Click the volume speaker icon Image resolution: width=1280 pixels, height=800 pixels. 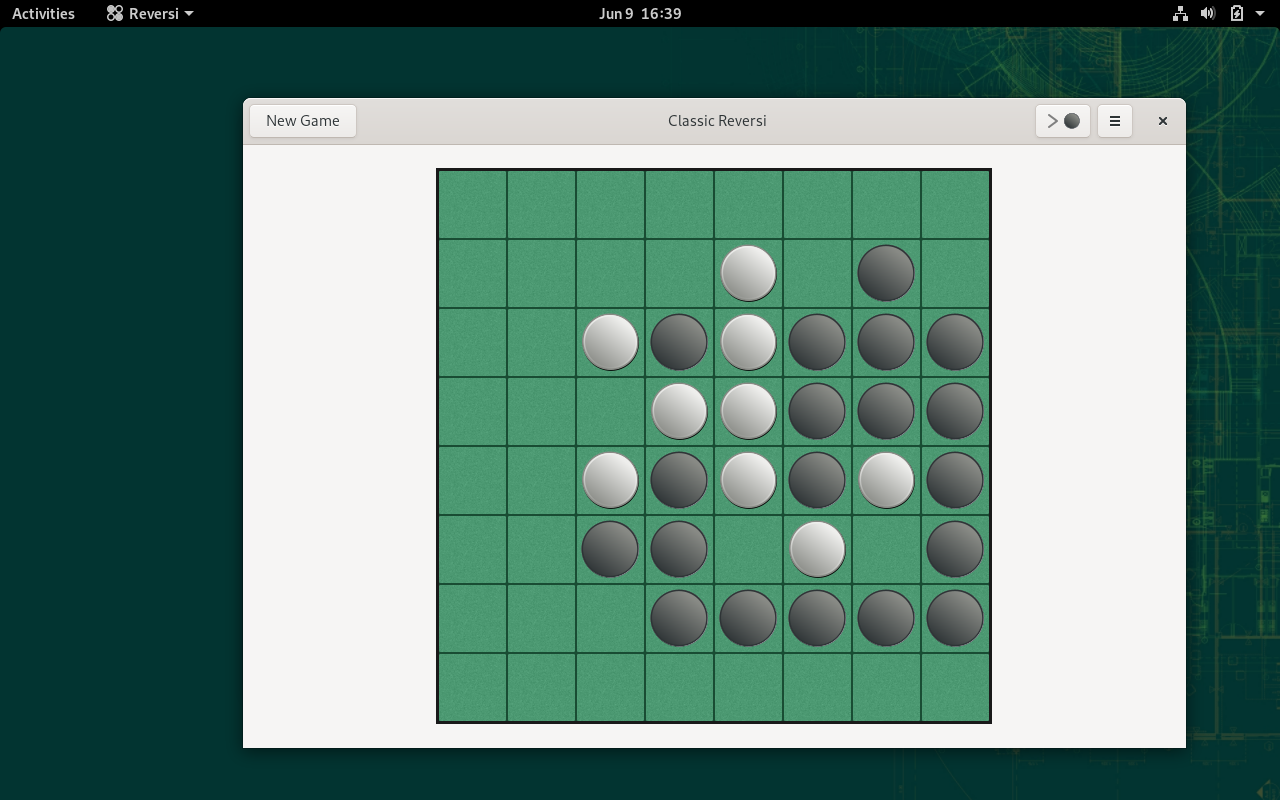pos(1208,13)
